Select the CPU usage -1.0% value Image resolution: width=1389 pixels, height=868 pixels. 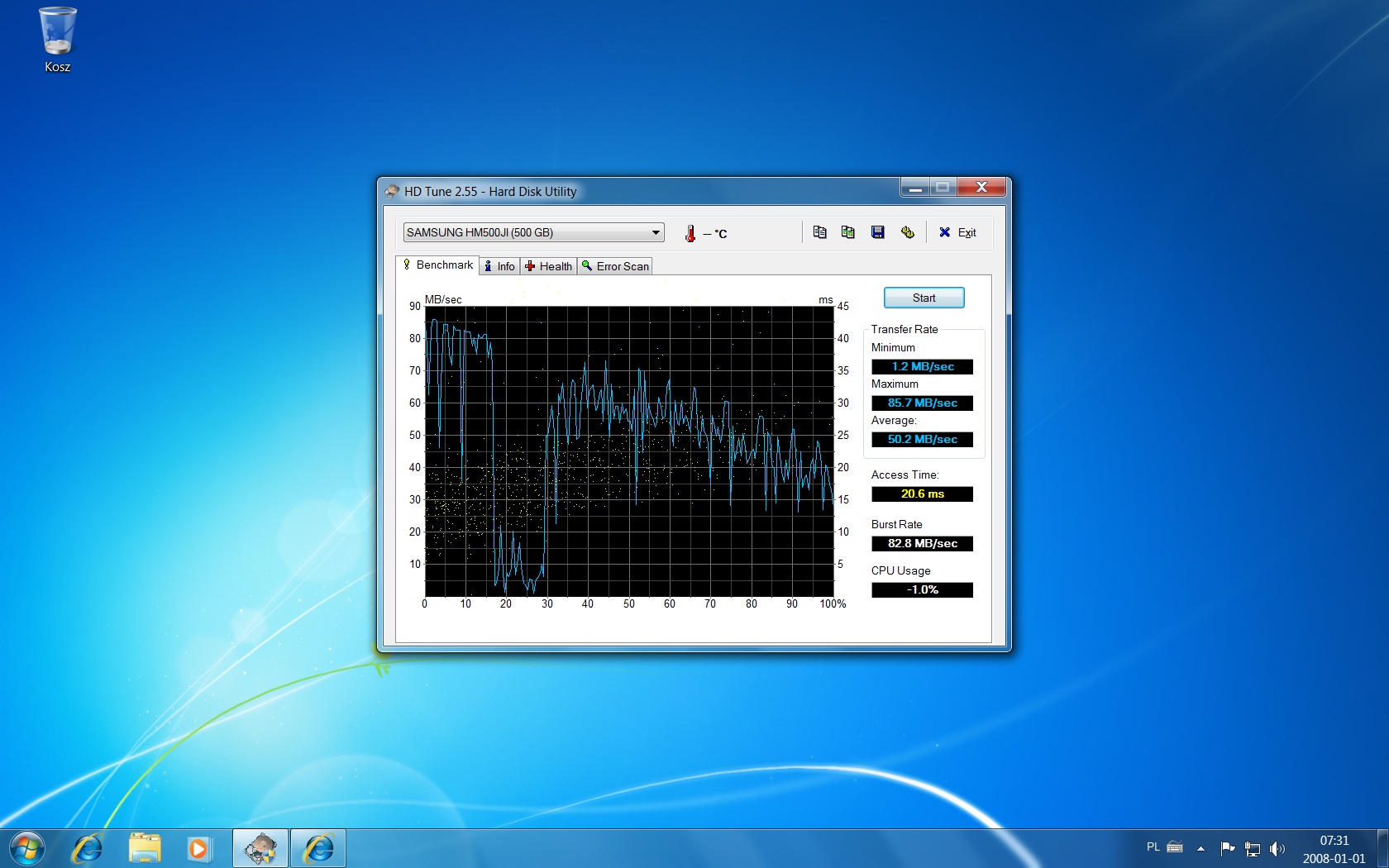[x=922, y=589]
